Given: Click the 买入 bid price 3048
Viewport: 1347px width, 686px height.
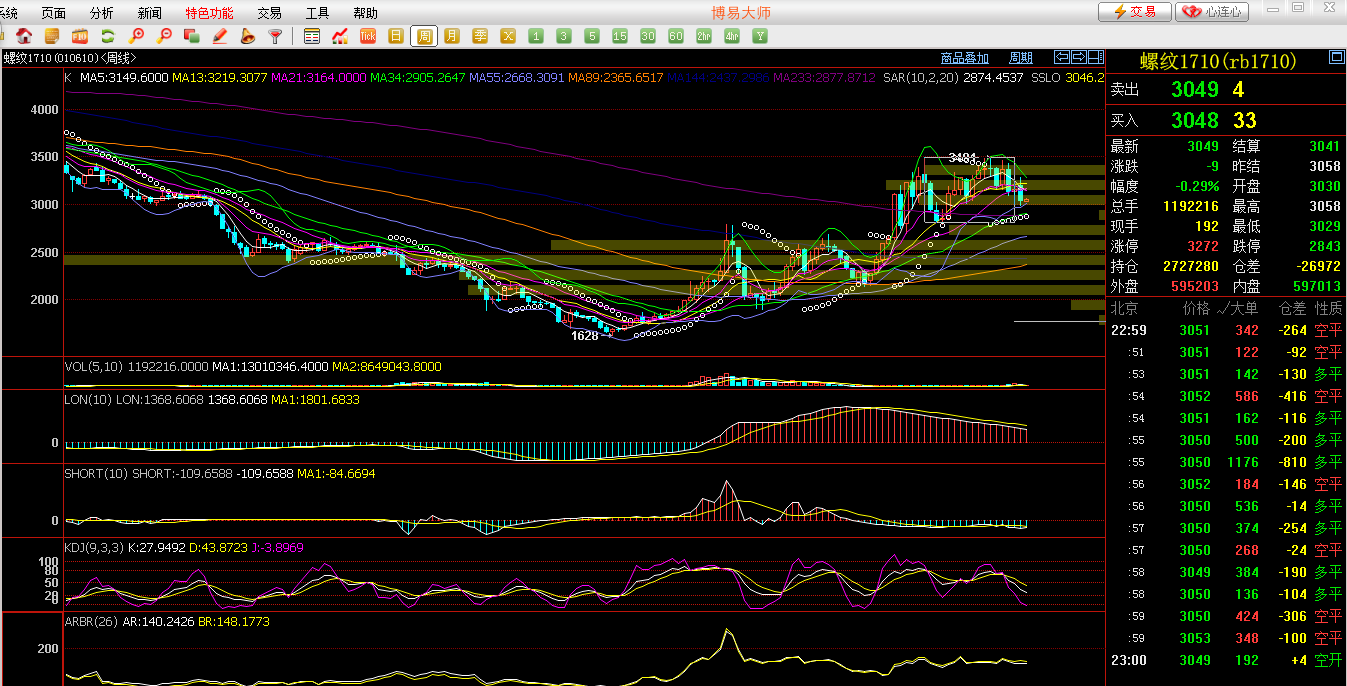Looking at the screenshot, I should pos(1195,120).
